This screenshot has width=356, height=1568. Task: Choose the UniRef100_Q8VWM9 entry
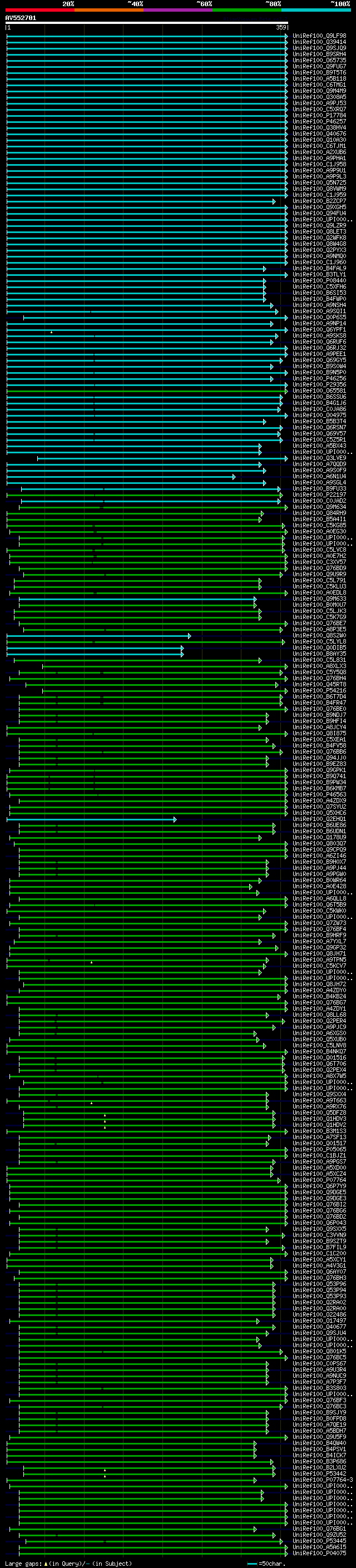tap(319, 189)
